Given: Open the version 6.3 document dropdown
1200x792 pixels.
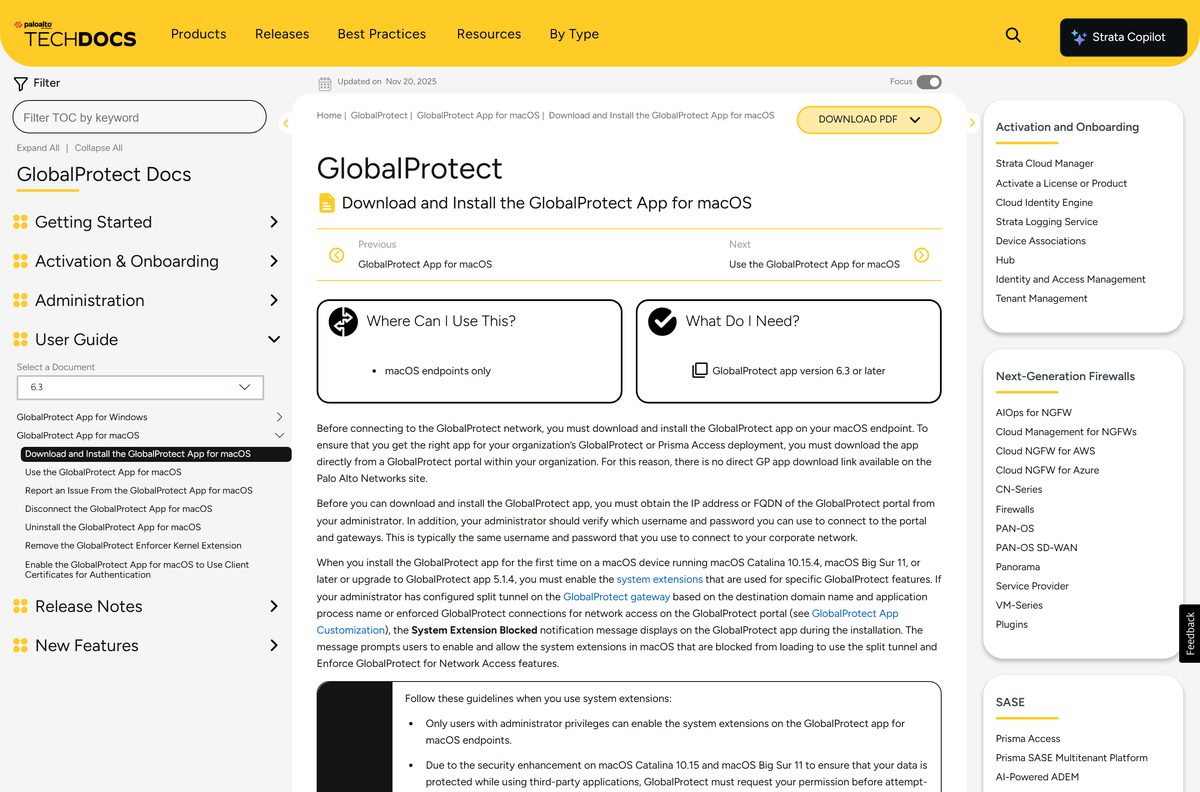Looking at the screenshot, I should [140, 387].
